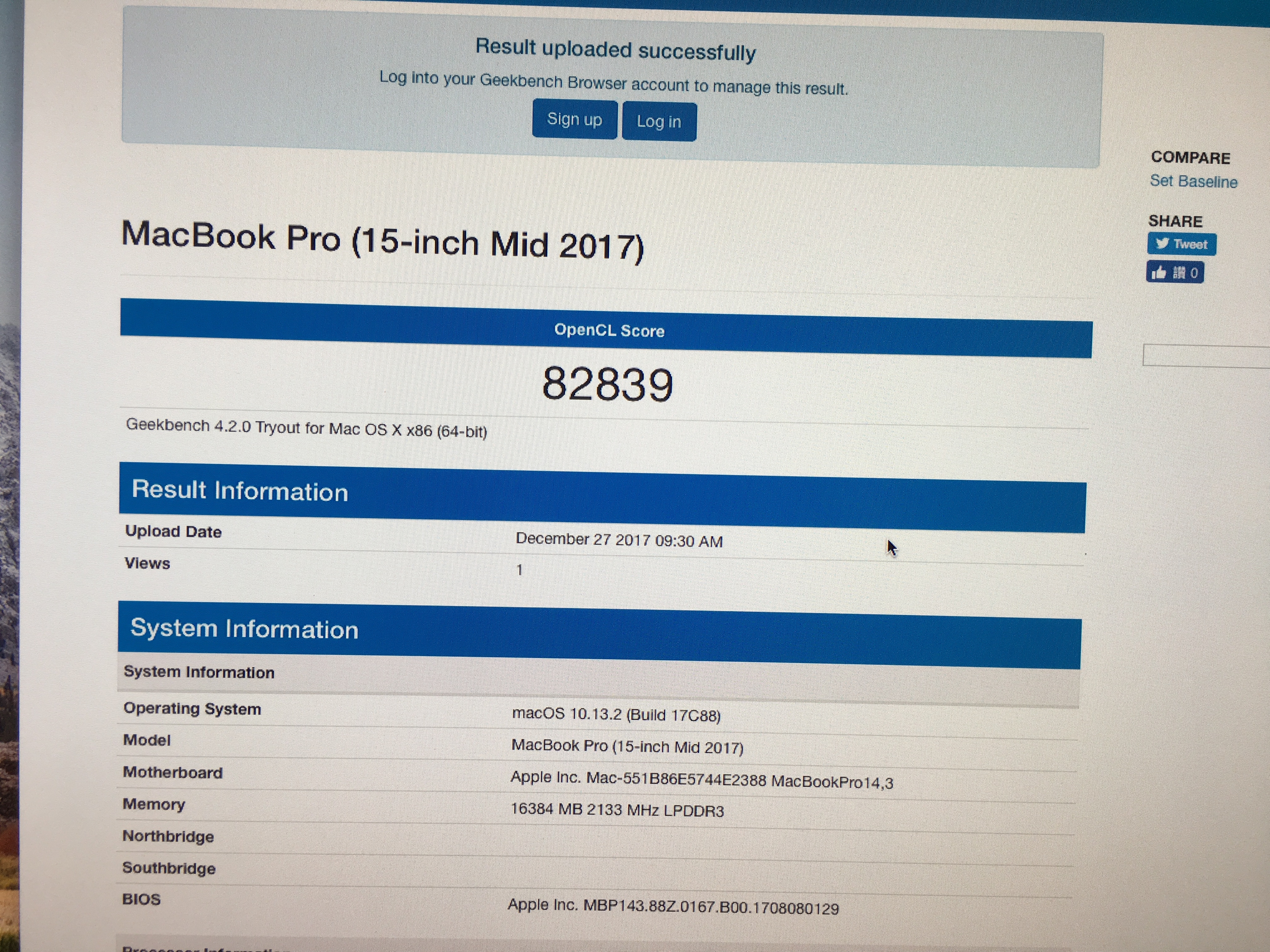This screenshot has width=1270, height=952.
Task: Click the Upload Date label
Action: pyautogui.click(x=173, y=531)
